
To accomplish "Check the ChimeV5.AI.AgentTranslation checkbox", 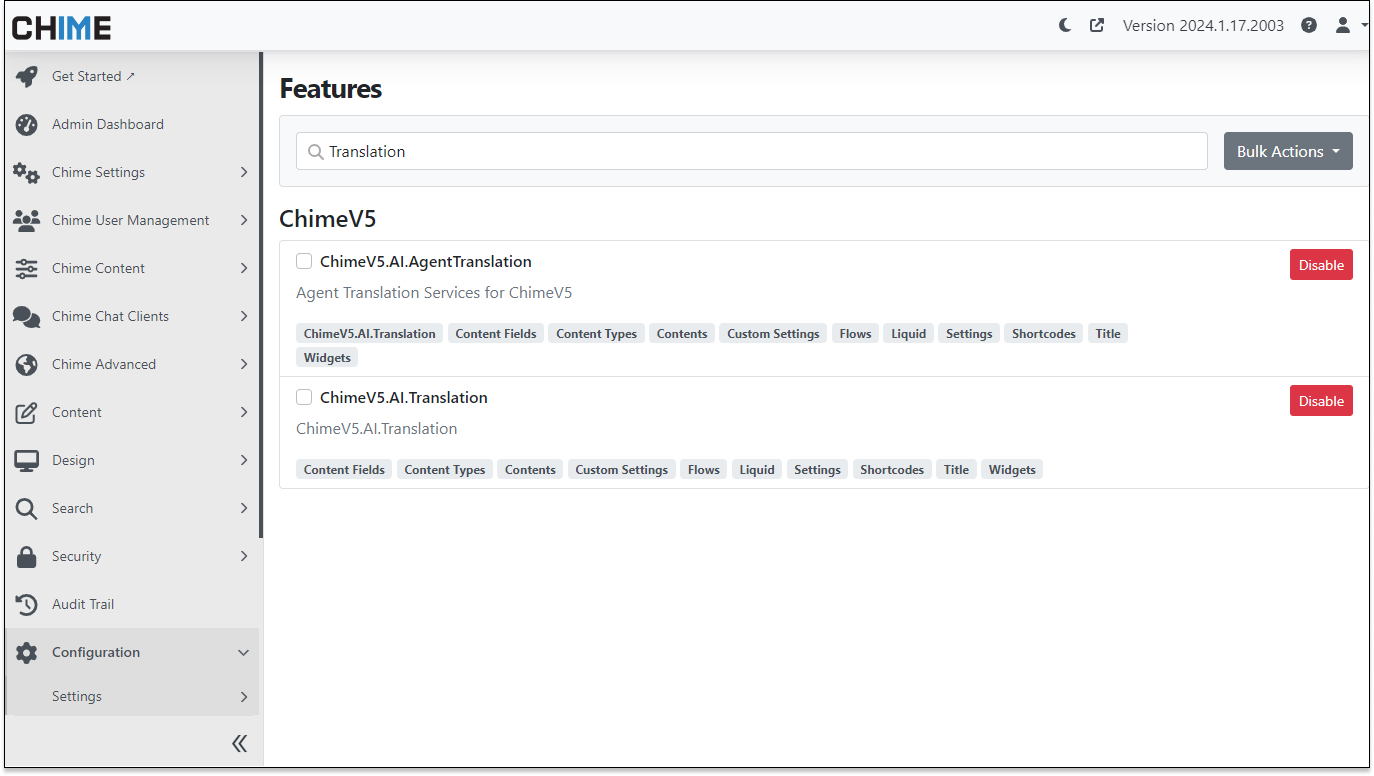I will point(304,261).
